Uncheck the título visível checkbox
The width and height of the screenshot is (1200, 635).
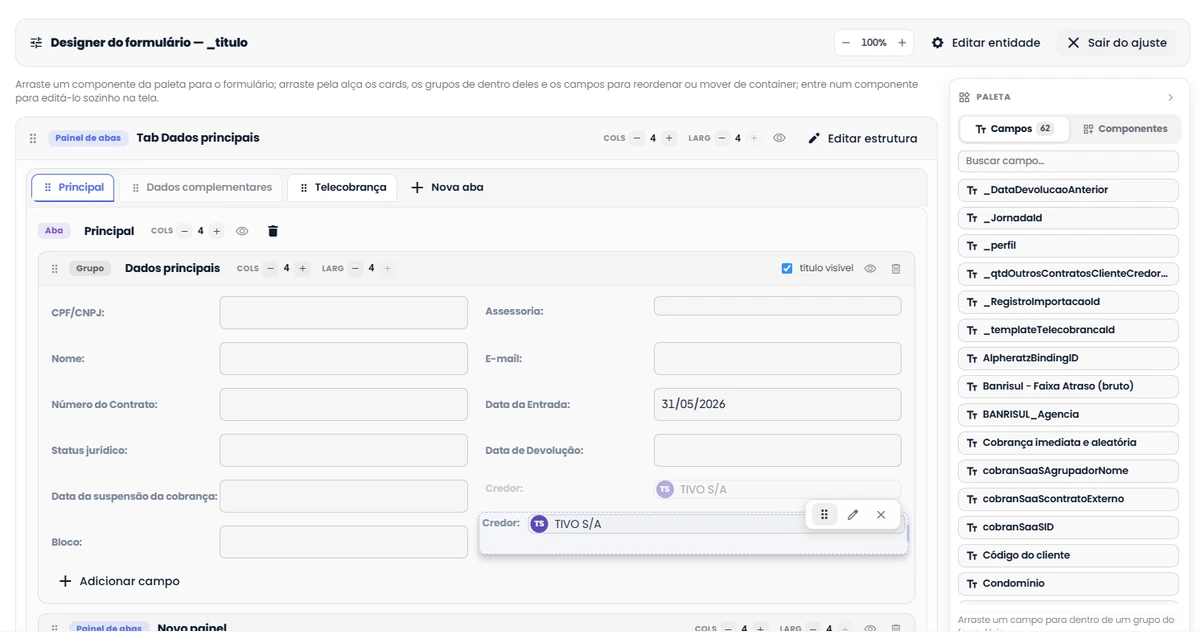(x=787, y=268)
